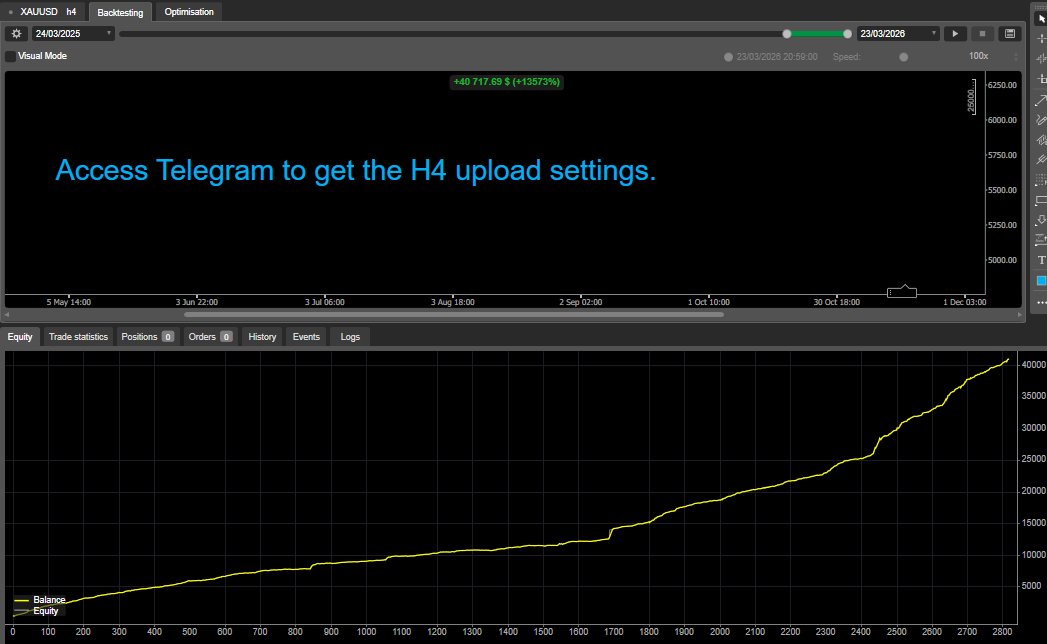This screenshot has width=1047, height=644.
Task: Select the text annotation tool
Action: pos(1041,260)
